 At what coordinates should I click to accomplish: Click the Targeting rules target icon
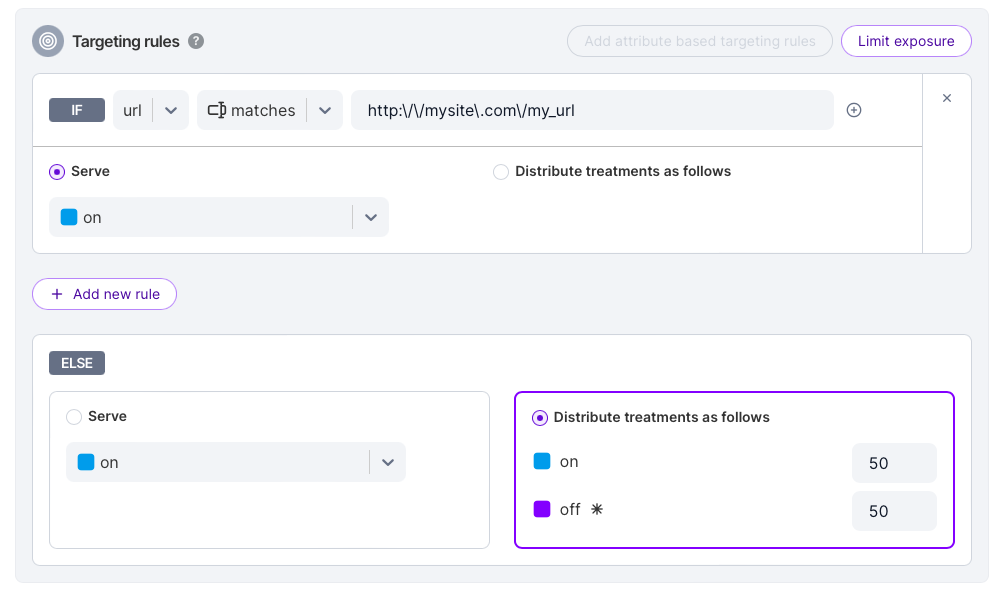tap(47, 41)
